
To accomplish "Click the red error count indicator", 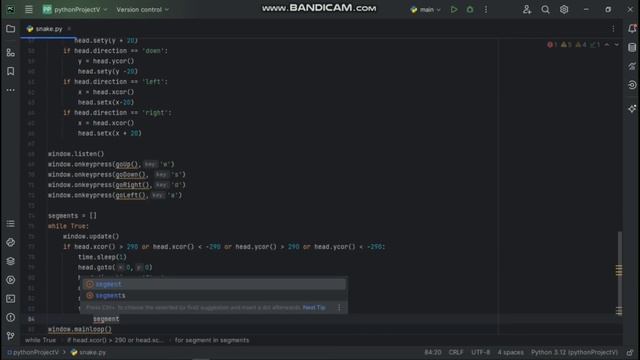I will pyautogui.click(x=552, y=44).
